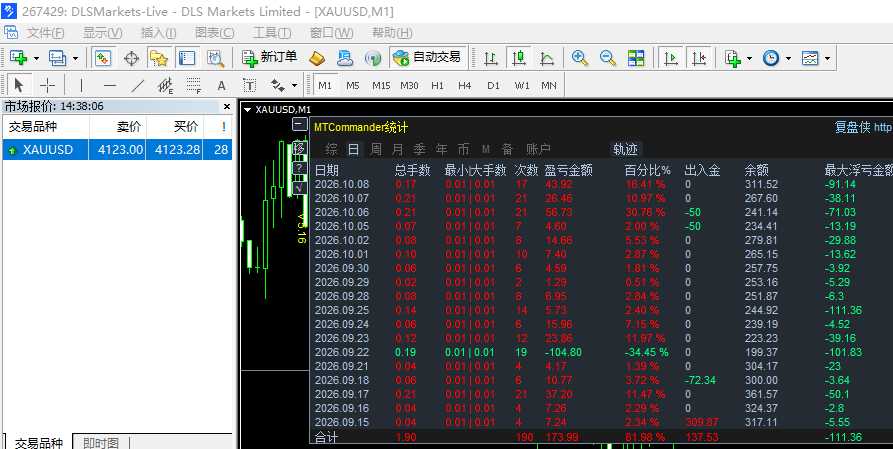The width and height of the screenshot is (893, 449).
Task: Select the 周 weekly statistics tab
Action: (376, 149)
